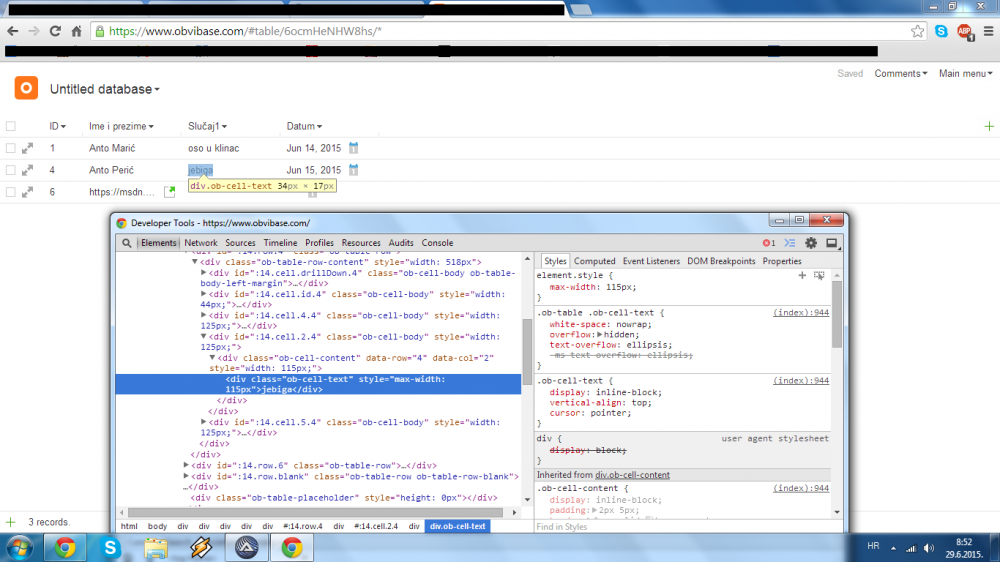Screen dimensions: 1000x562
Task: Toggle the select-all checkbox in header
Action: 11,126
